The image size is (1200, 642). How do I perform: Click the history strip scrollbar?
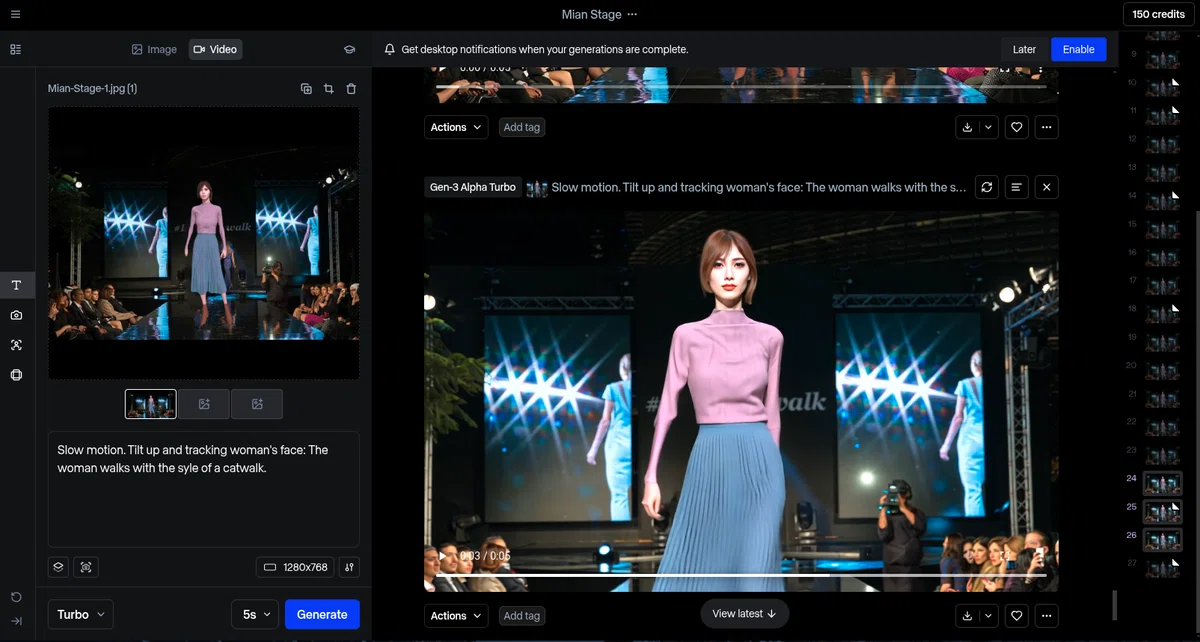[1115, 605]
